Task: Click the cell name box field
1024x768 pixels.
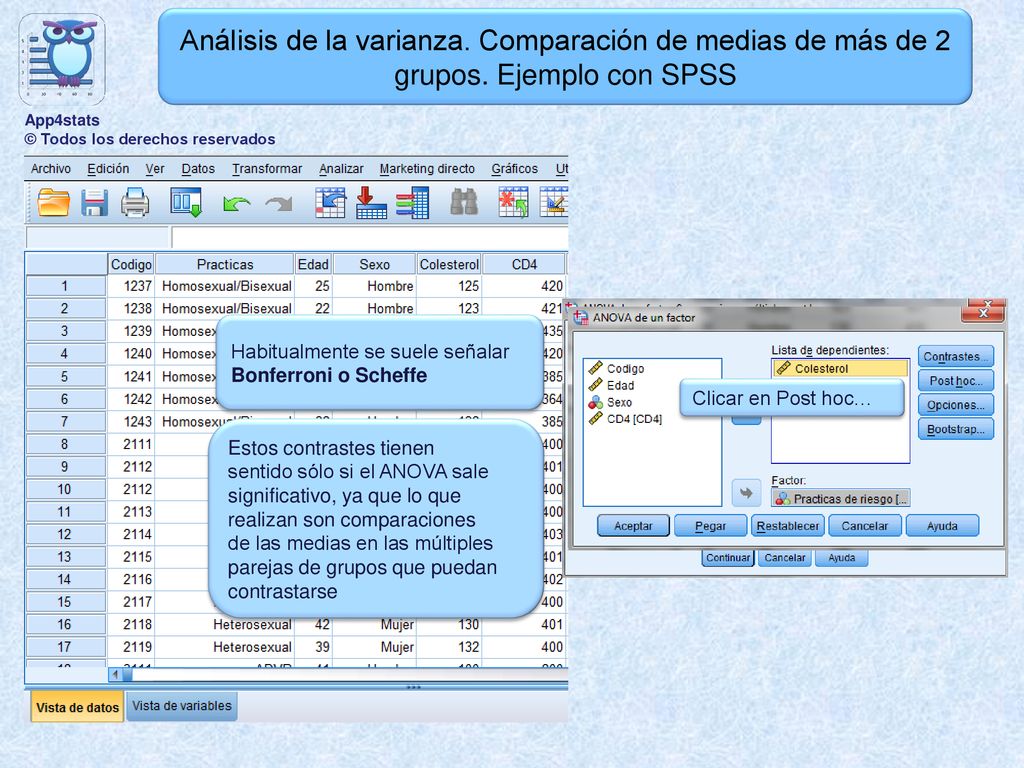Action: 98,236
